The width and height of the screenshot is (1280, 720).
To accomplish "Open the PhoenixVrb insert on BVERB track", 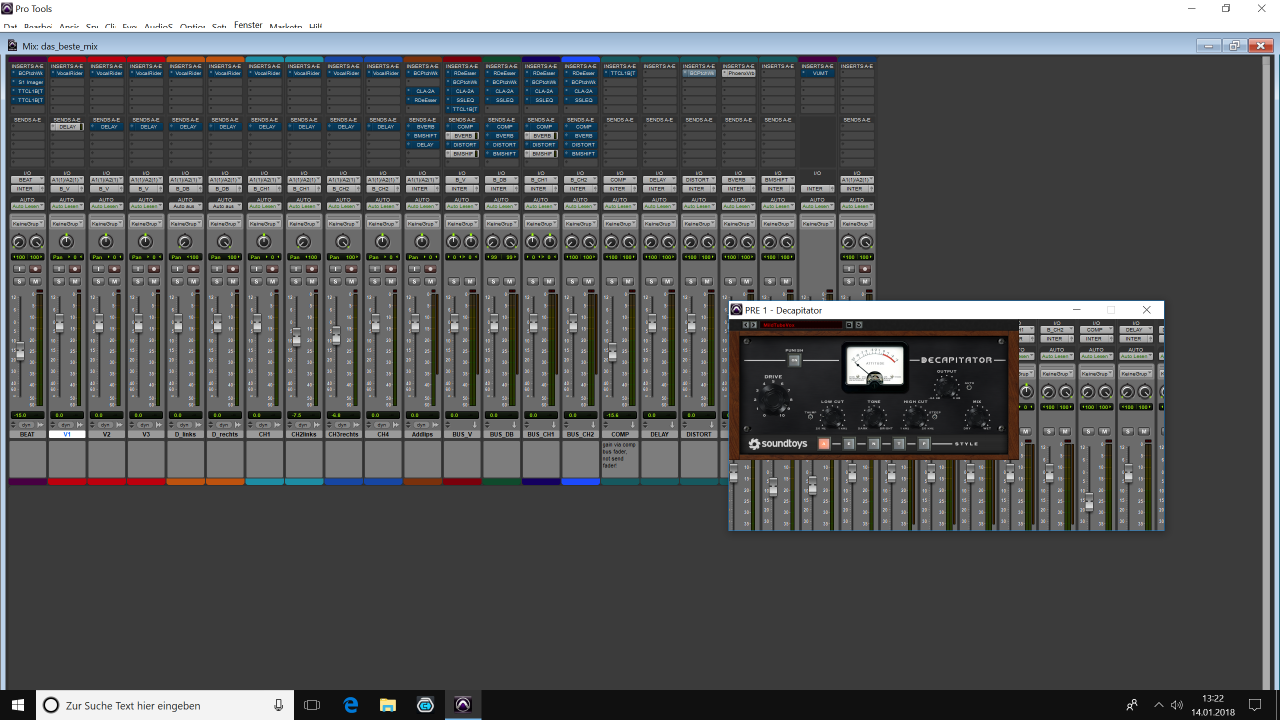I will click(x=738, y=73).
